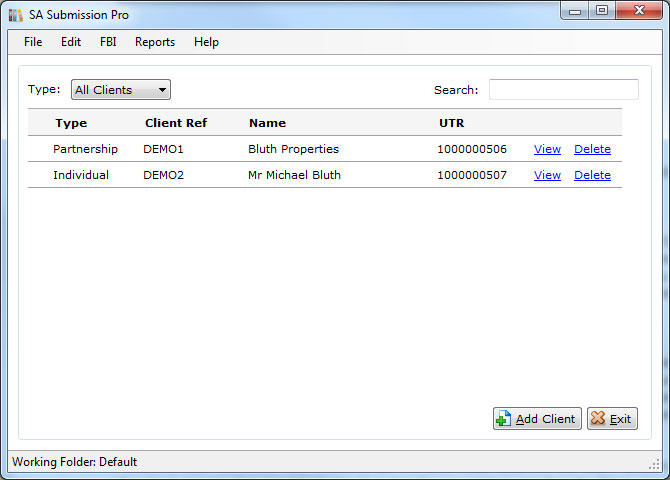Delete the Mr Michael Bluth client
Screen dimensions: 670x480
tap(592, 175)
